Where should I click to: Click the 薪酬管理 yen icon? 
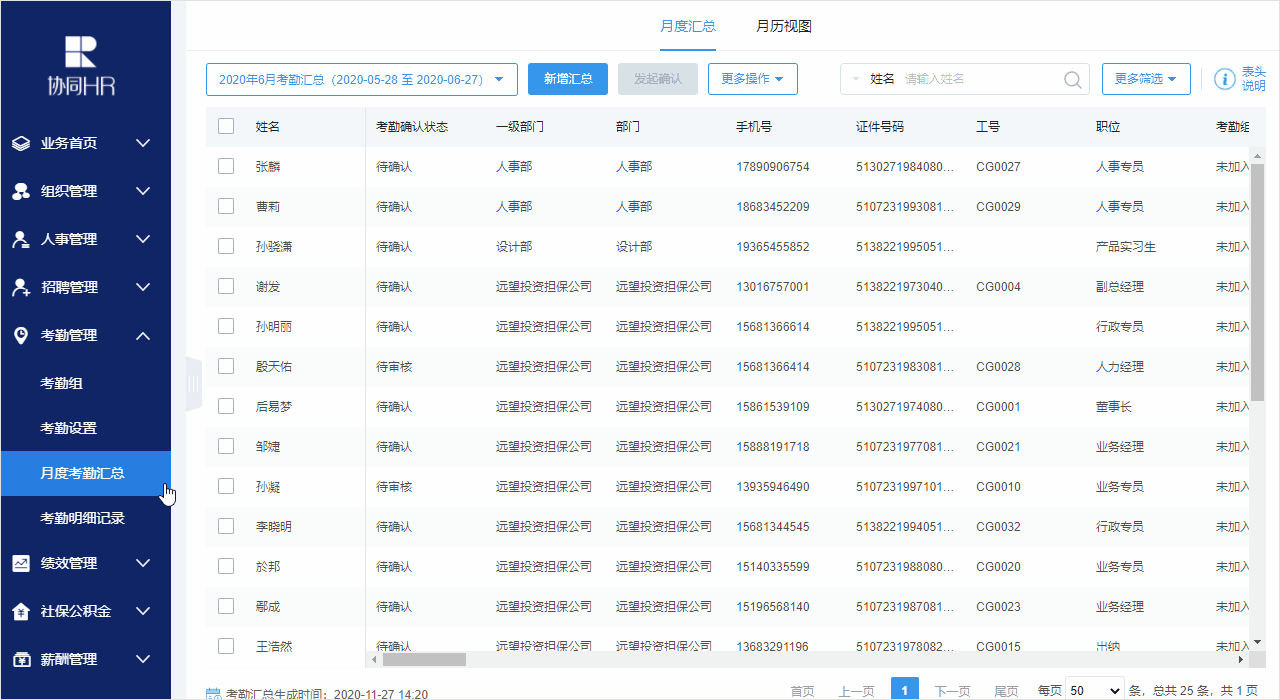click(x=21, y=659)
